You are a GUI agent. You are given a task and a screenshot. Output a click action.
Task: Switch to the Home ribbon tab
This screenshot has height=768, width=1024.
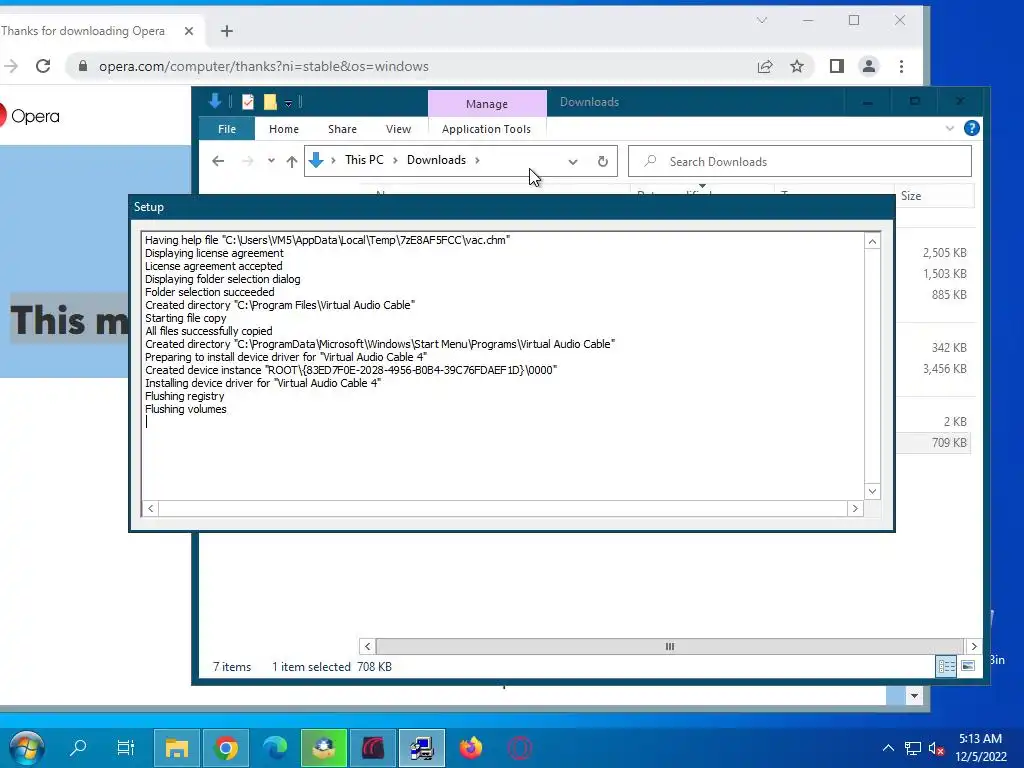click(x=283, y=129)
